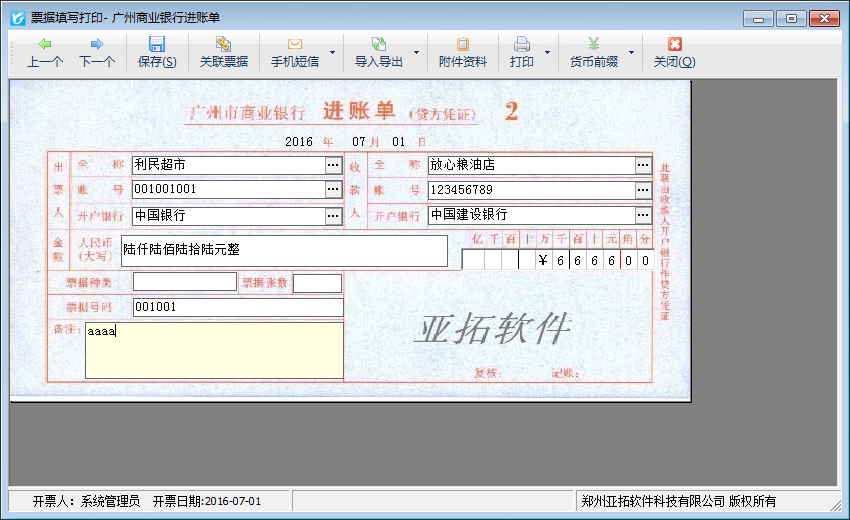
Task: Open lookup for payer name 利民超市
Action: 333,165
